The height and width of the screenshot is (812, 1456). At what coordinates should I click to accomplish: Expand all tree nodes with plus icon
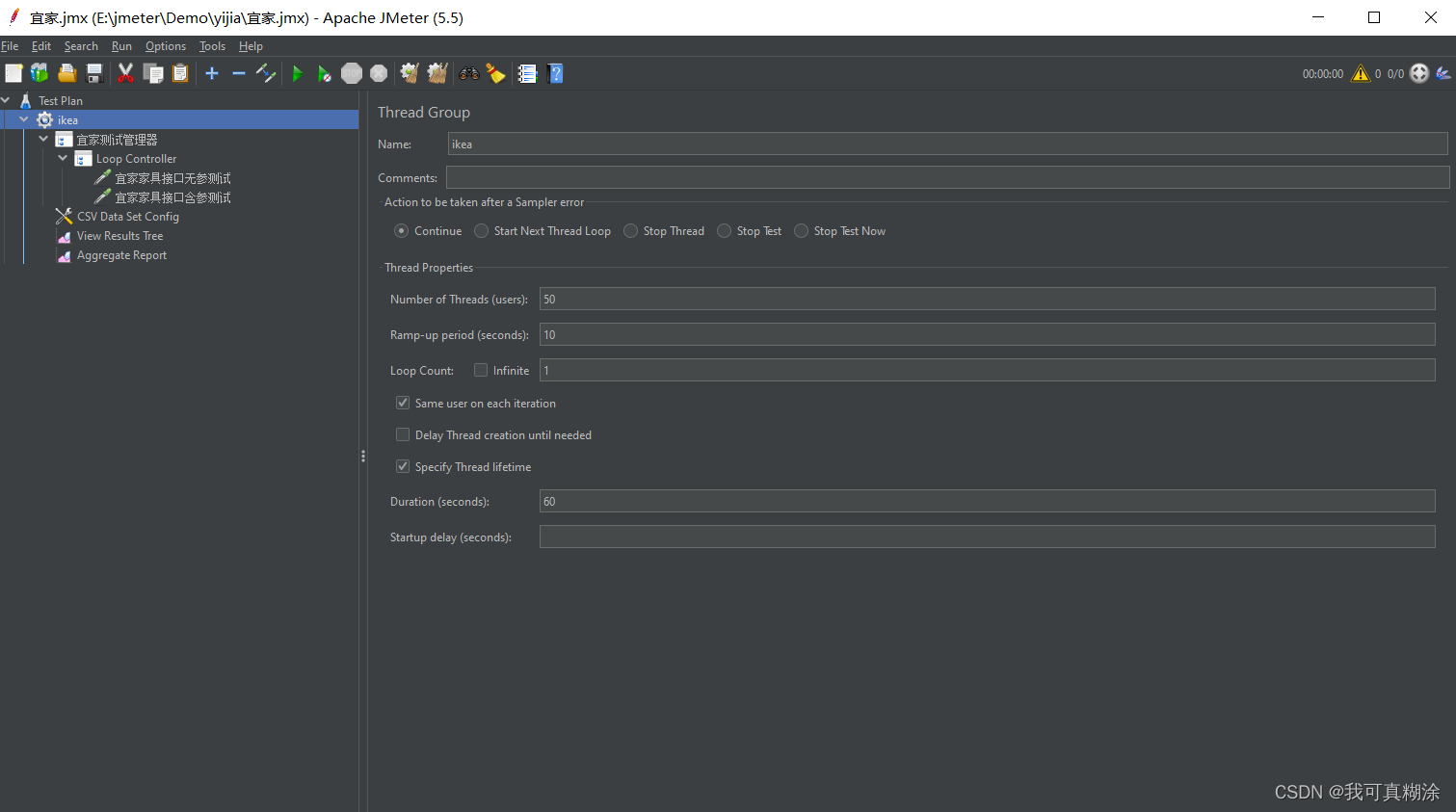pos(212,73)
